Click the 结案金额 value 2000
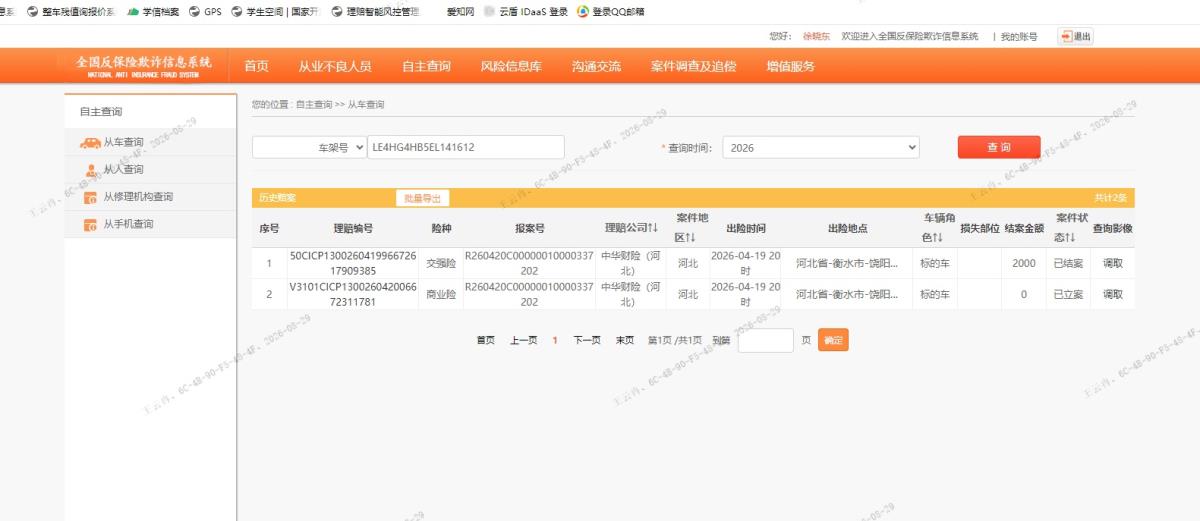 (1023, 263)
